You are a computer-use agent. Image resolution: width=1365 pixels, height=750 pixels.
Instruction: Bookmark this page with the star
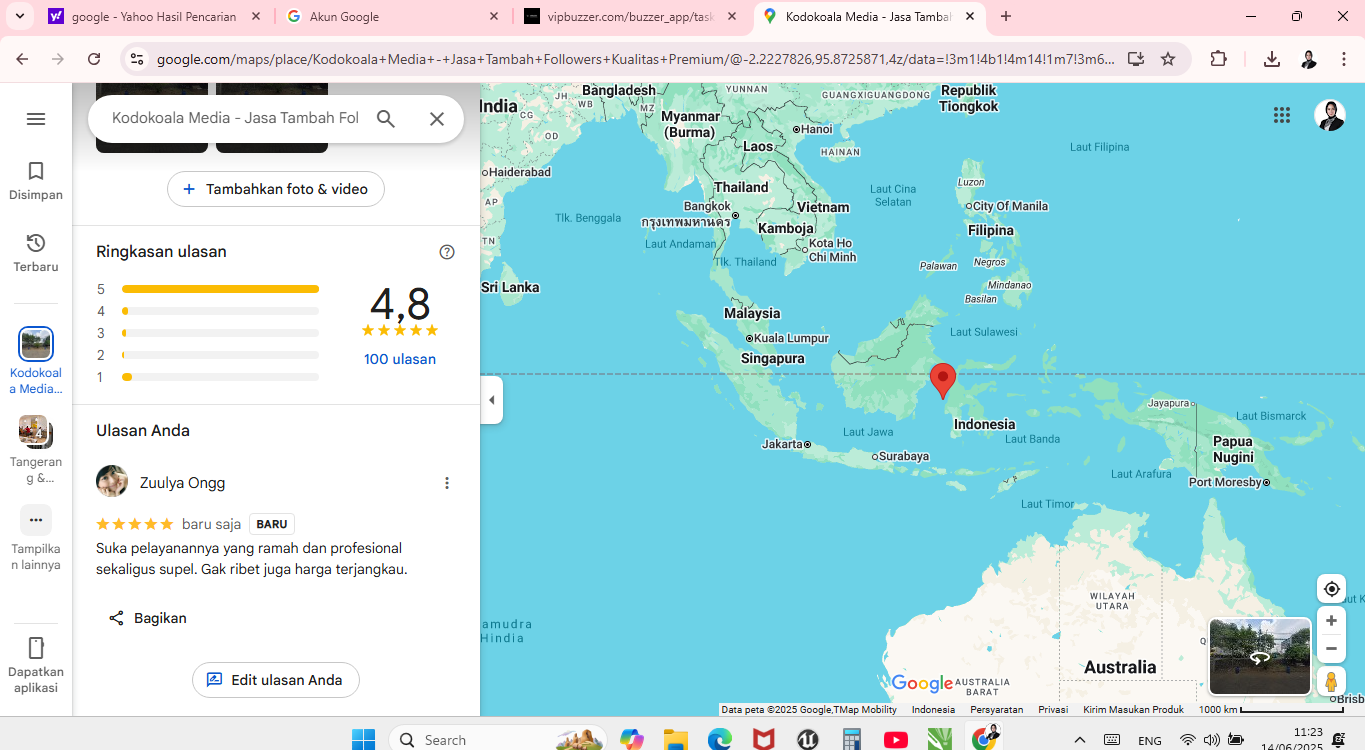point(1168,59)
